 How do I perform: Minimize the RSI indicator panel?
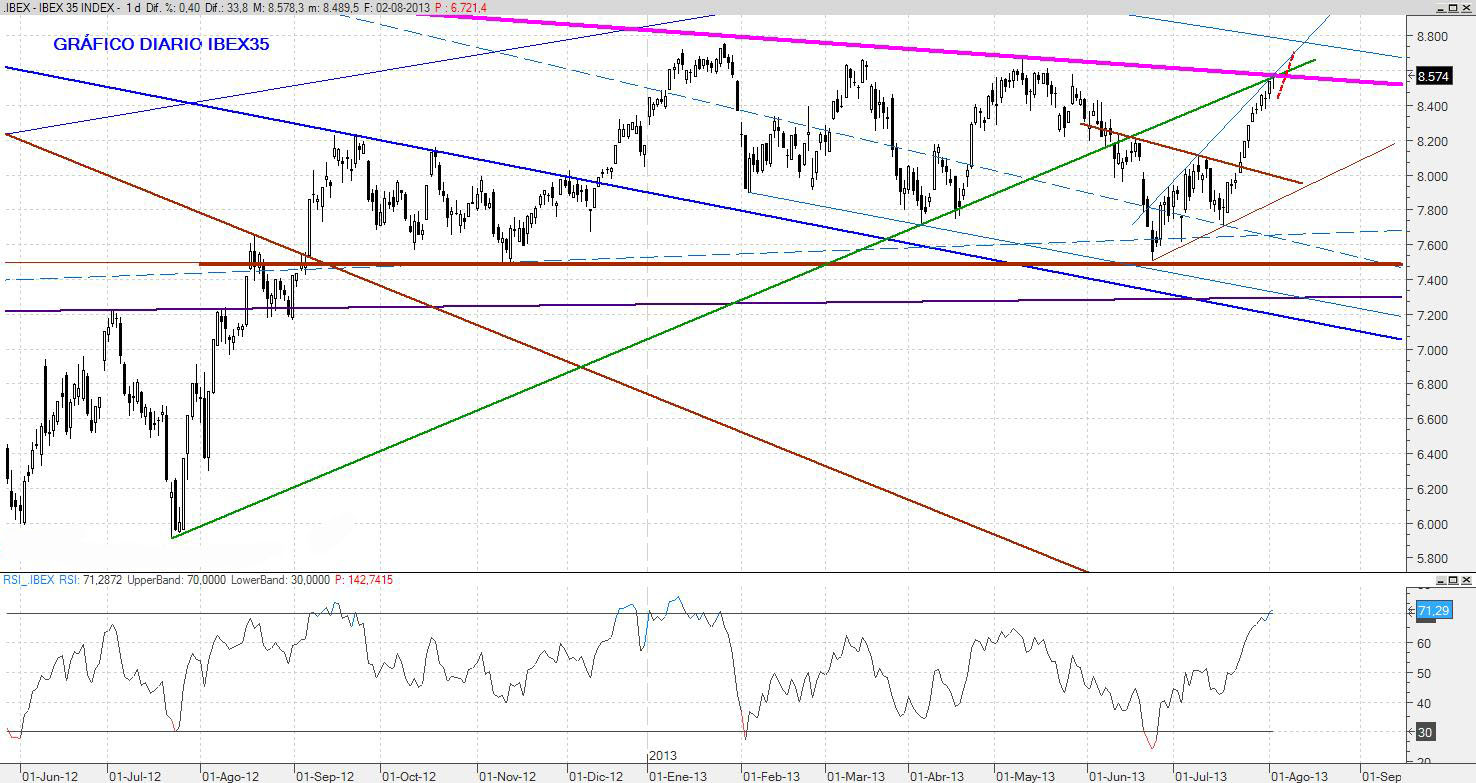1441,580
